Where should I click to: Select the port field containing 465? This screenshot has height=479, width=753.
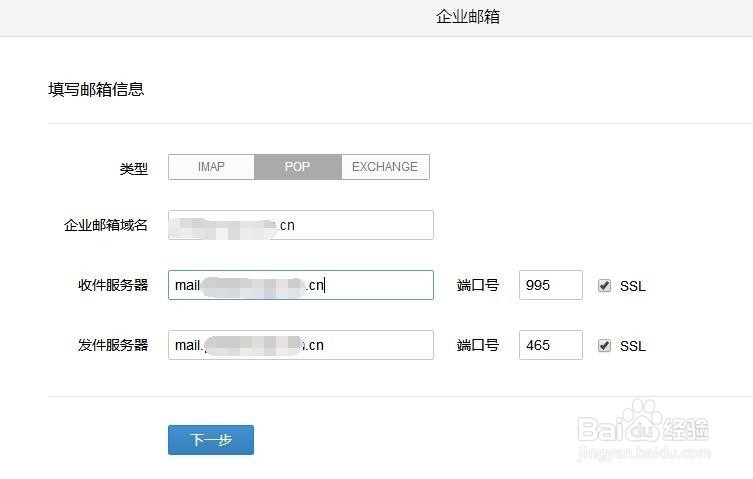point(550,345)
